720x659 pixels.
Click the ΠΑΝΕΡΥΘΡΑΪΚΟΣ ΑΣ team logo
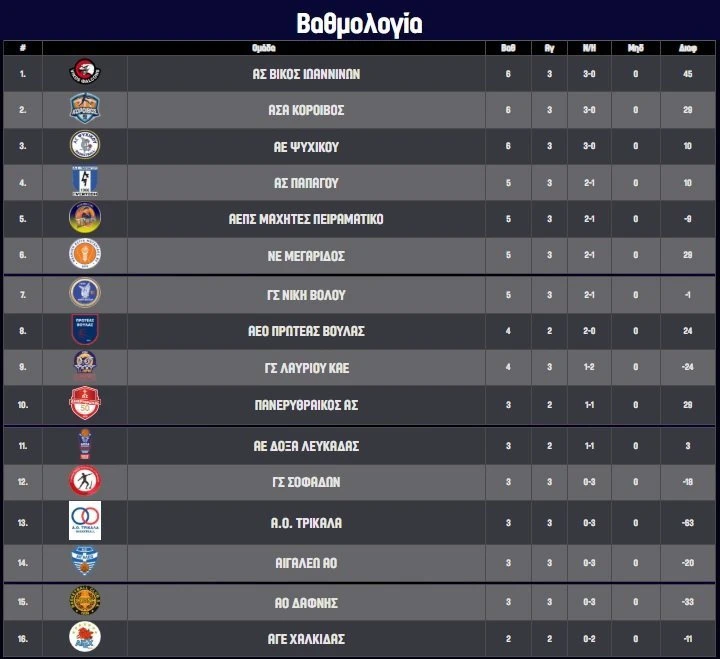tap(85, 404)
